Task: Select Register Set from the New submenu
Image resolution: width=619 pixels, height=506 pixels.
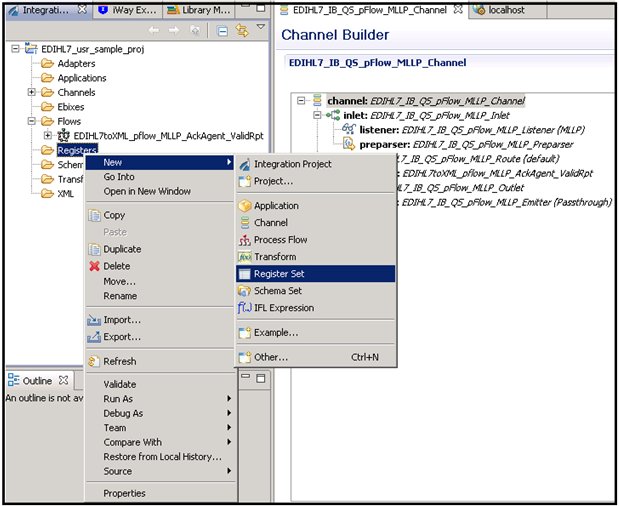Action: (278, 273)
